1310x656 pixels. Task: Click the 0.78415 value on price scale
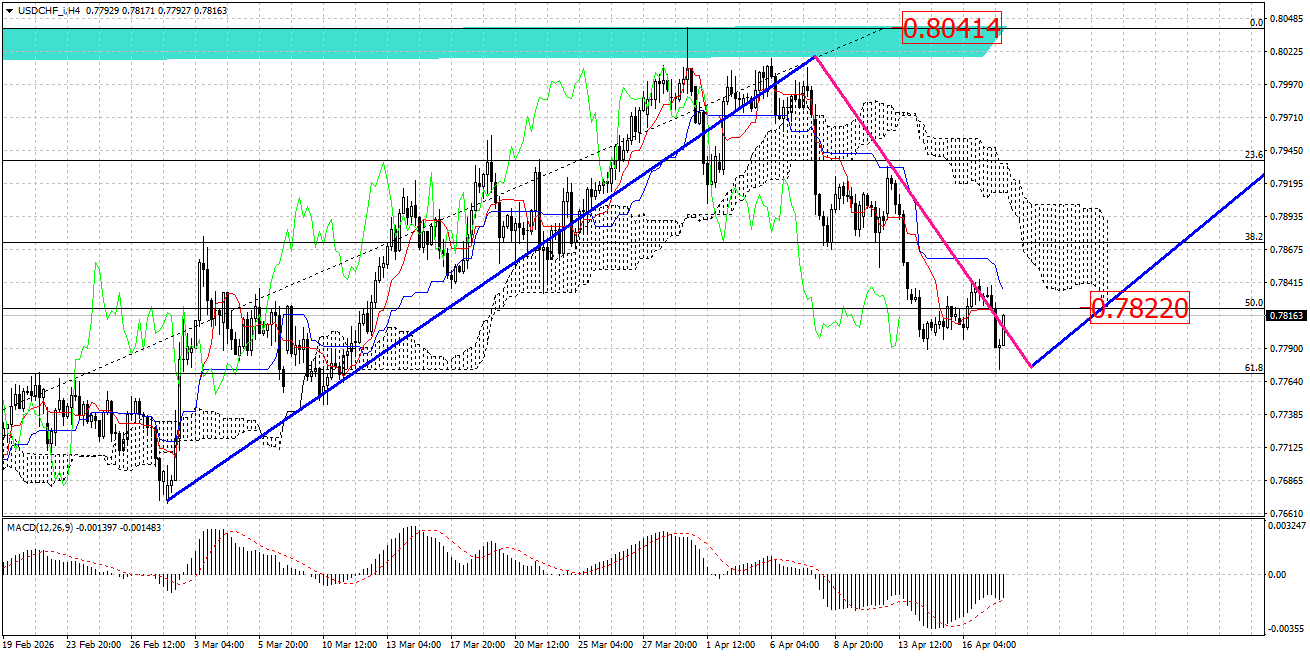tap(1284, 282)
